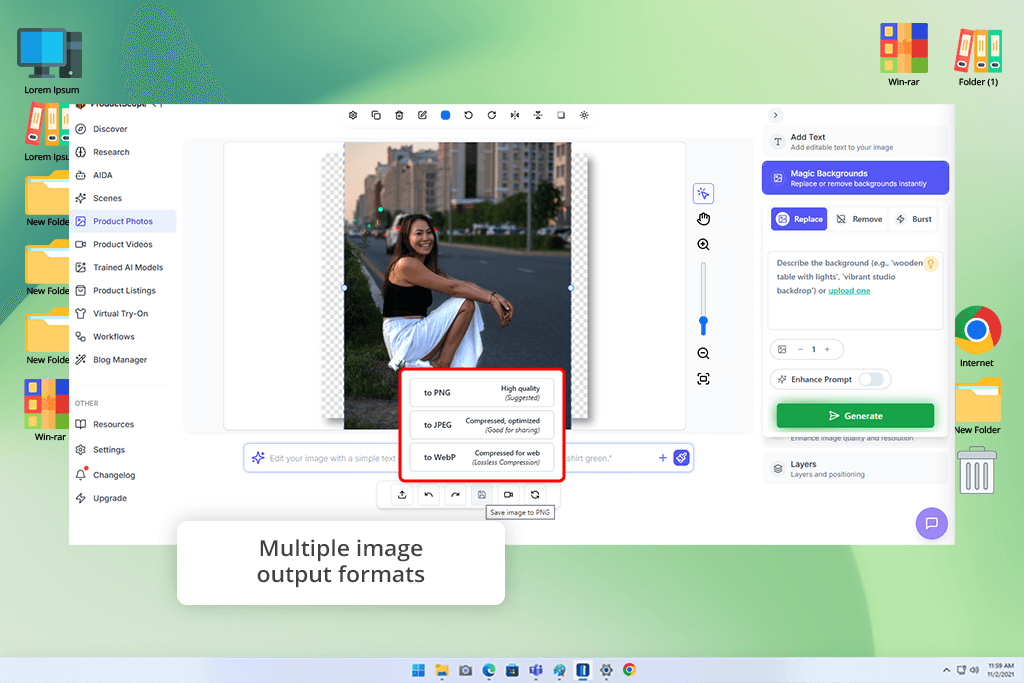1024x683 pixels.
Task: Open the blue color swatch in top toolbar
Action: point(445,115)
